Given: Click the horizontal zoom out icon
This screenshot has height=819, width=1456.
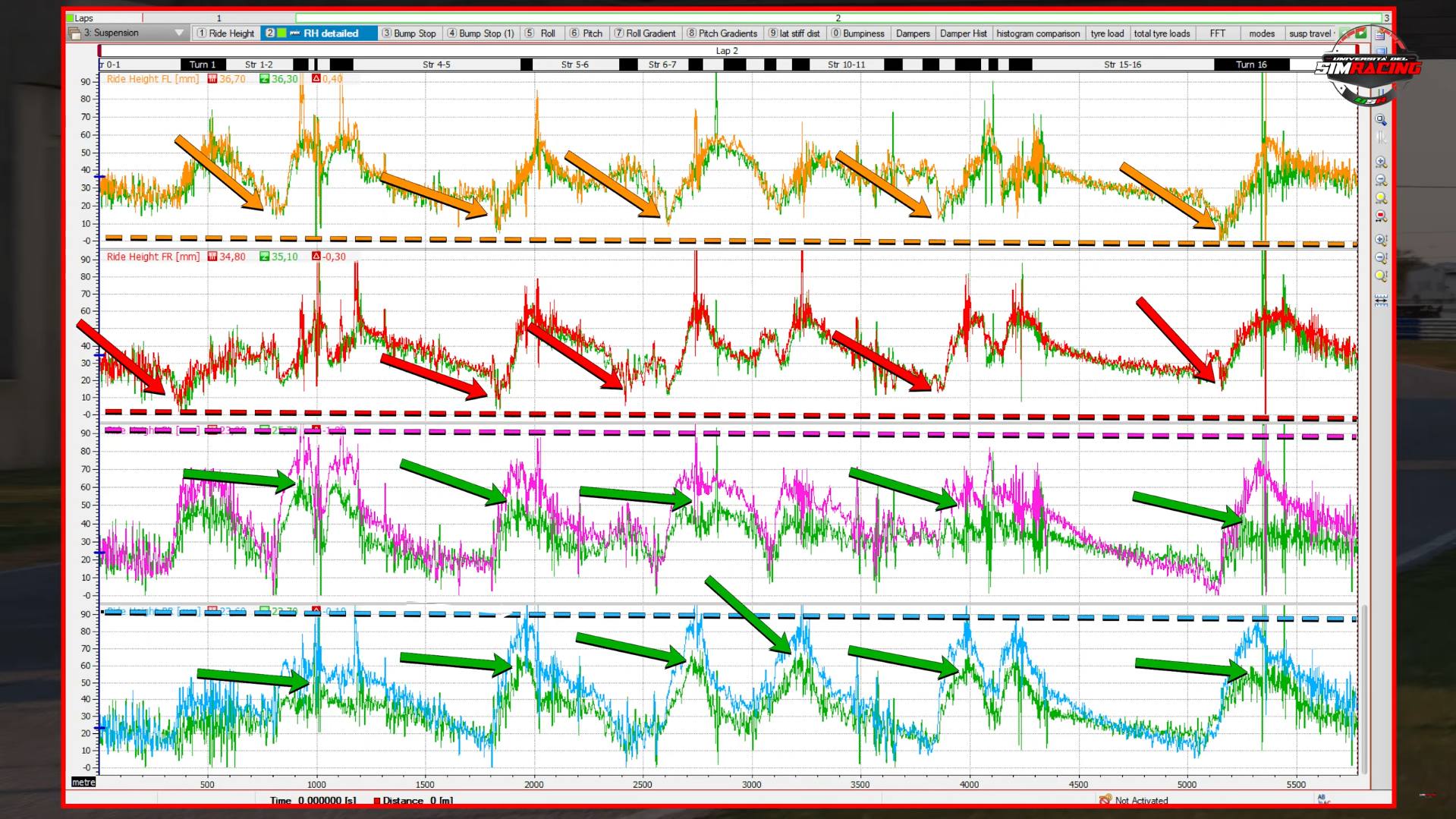Looking at the screenshot, I should click(1381, 181).
